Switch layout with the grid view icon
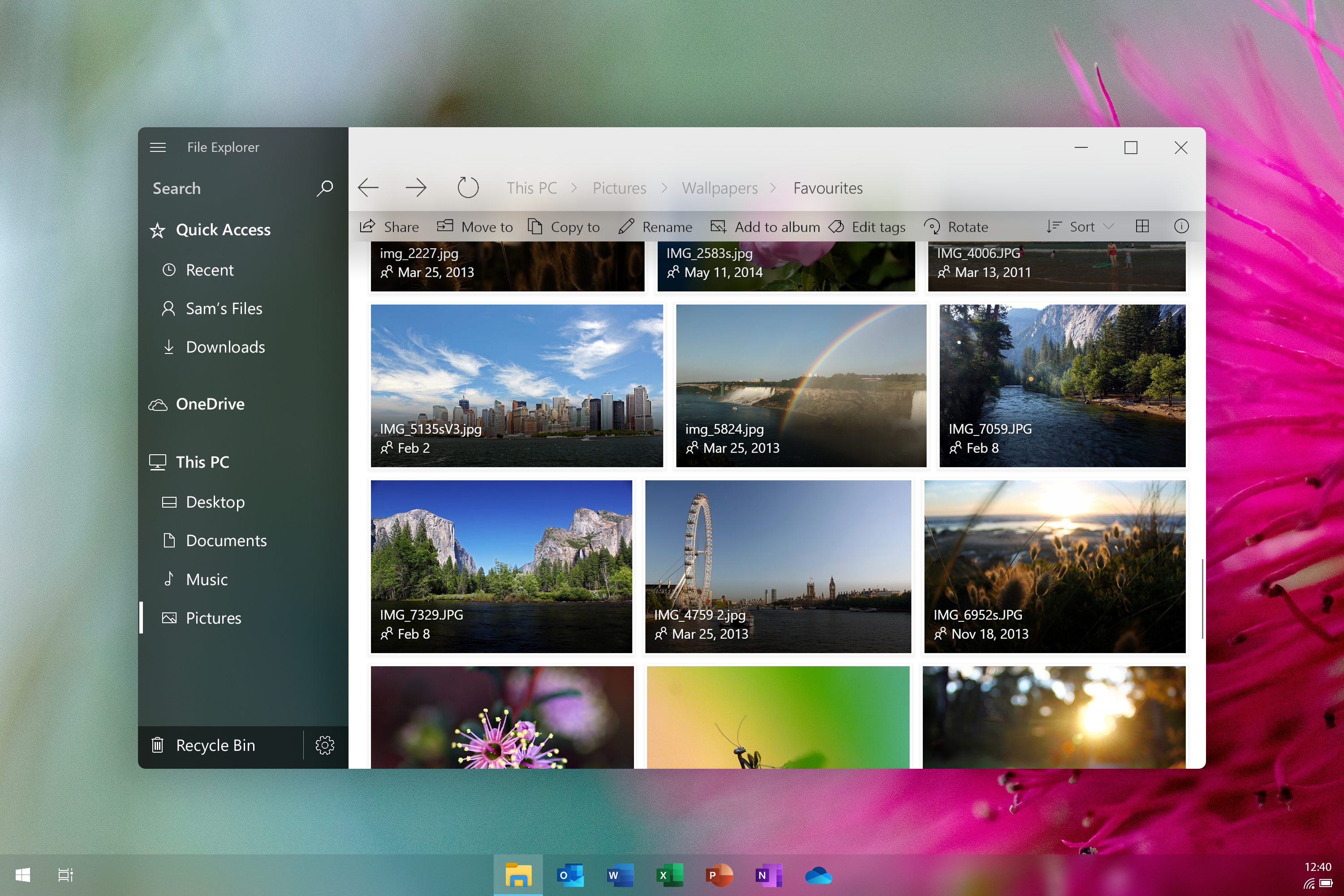Screen dimensions: 1344x896 tap(1142, 226)
